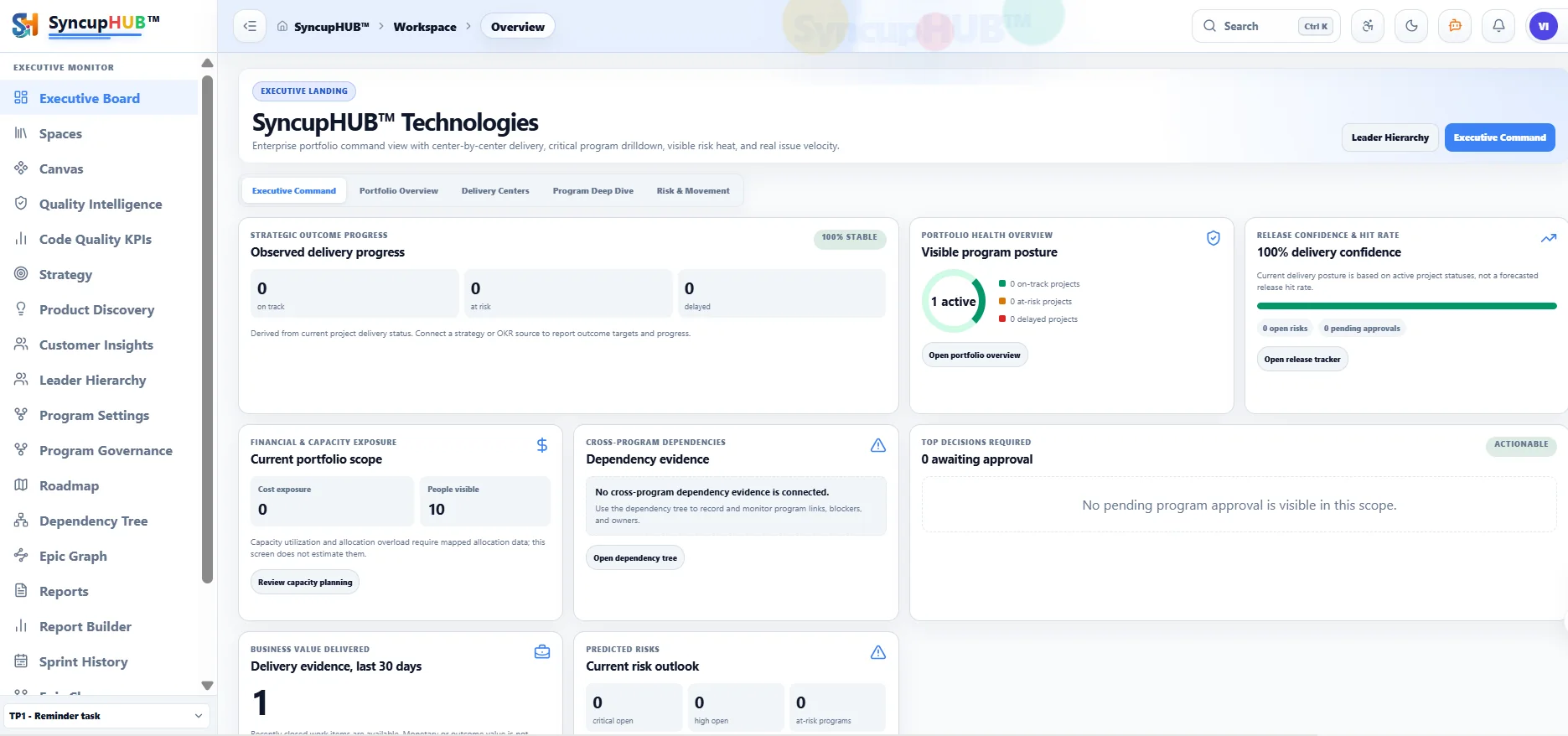Click the Program Governance sidebar icon

21,450
